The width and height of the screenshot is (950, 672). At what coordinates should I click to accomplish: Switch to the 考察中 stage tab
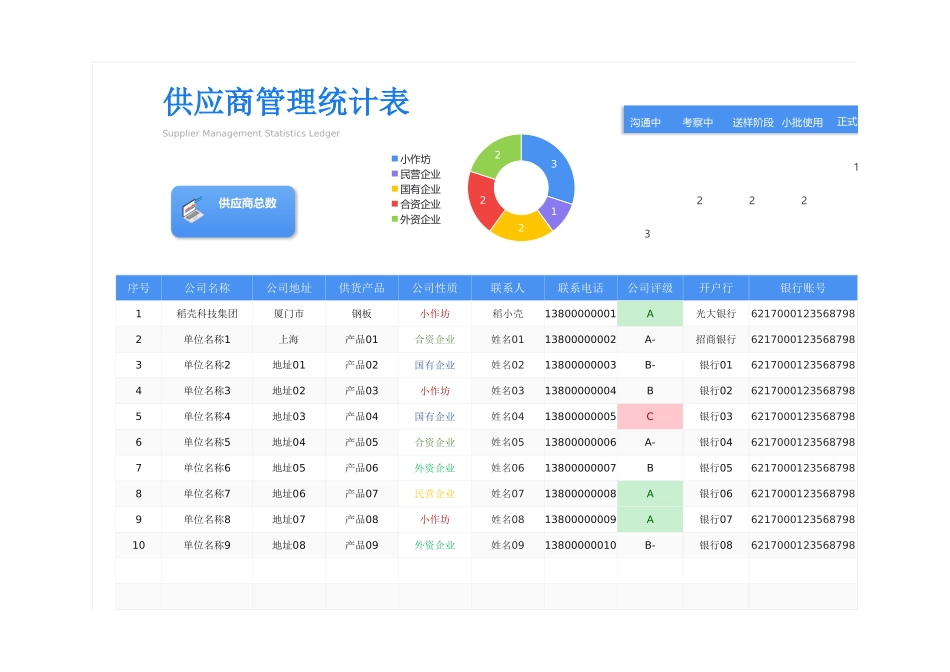click(700, 121)
